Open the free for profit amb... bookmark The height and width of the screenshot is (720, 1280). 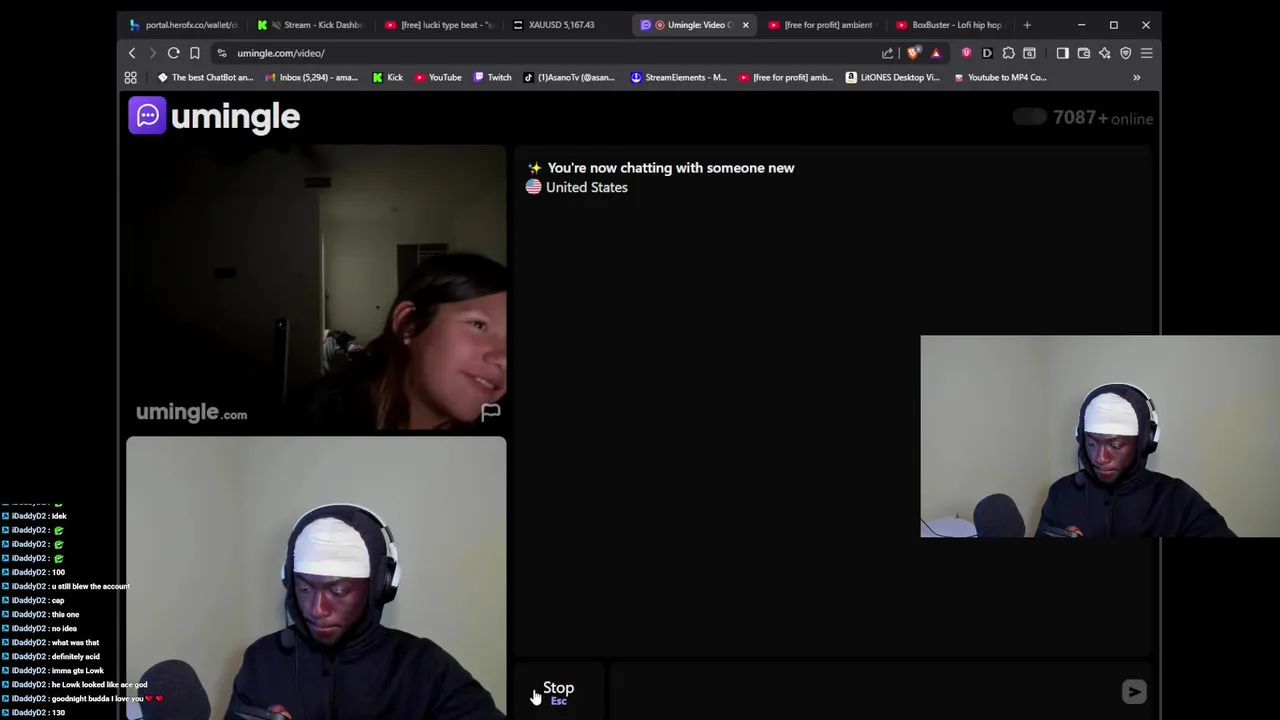(785, 77)
